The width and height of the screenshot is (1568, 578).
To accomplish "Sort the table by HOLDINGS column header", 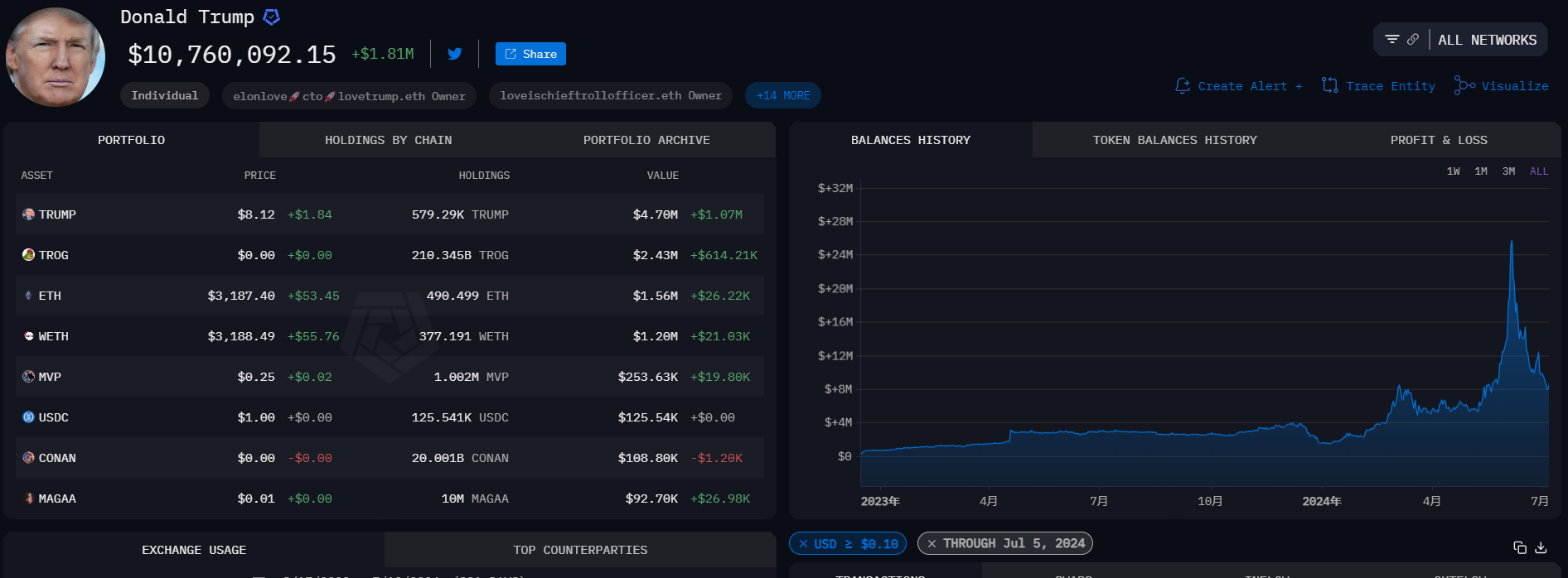I will point(484,176).
